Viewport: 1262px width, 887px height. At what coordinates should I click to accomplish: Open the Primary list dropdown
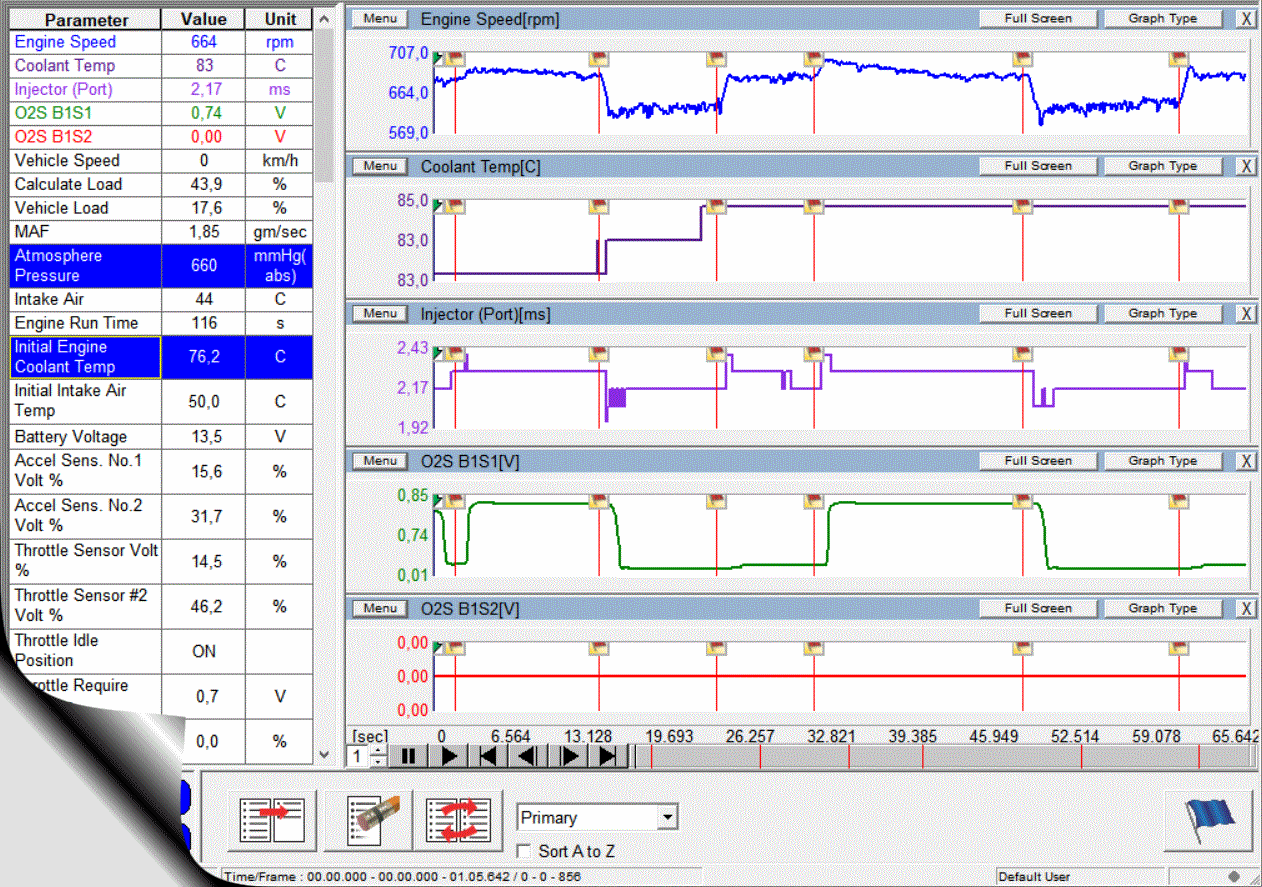pyautogui.click(x=667, y=818)
